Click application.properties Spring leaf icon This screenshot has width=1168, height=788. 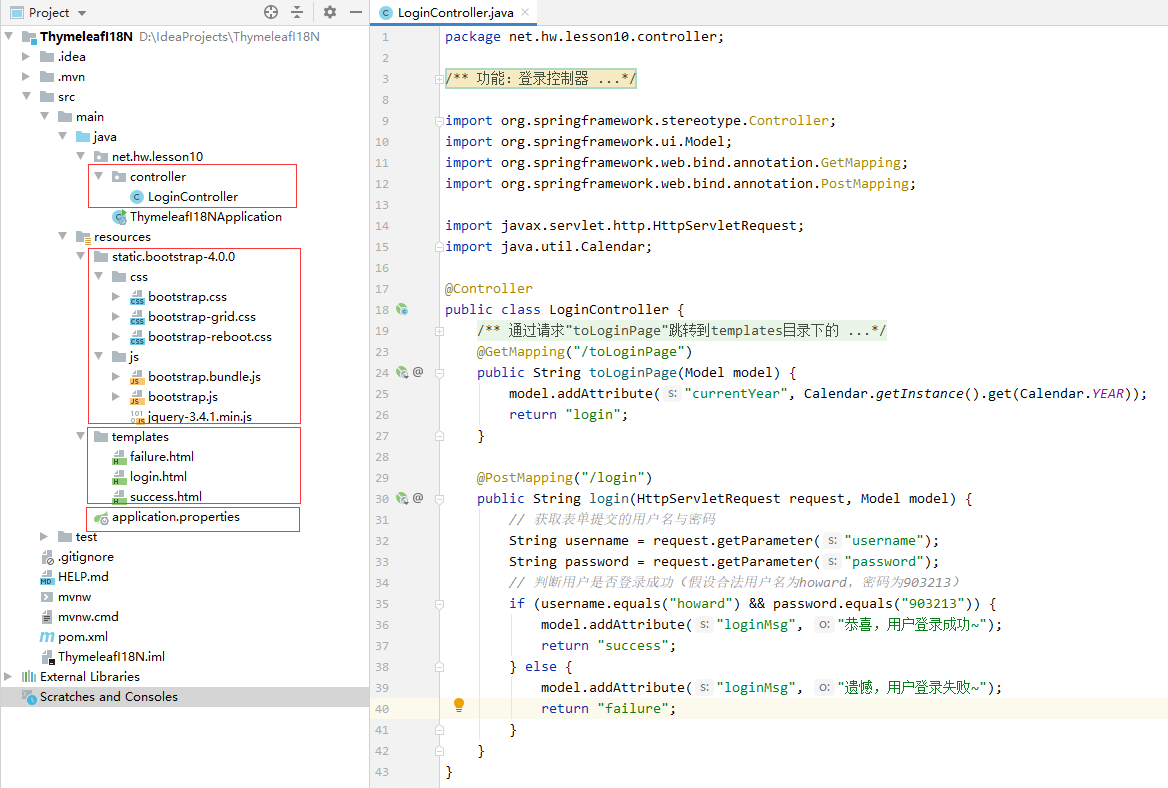click(x=101, y=518)
